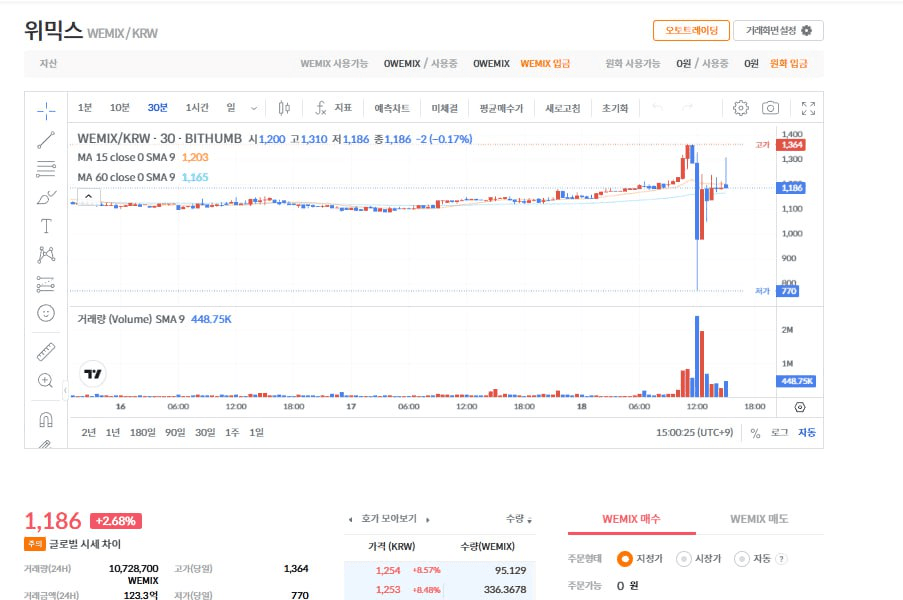Expand the interval dropdown chevron after 일
Screen dimensions: 903x600
click(x=254, y=108)
